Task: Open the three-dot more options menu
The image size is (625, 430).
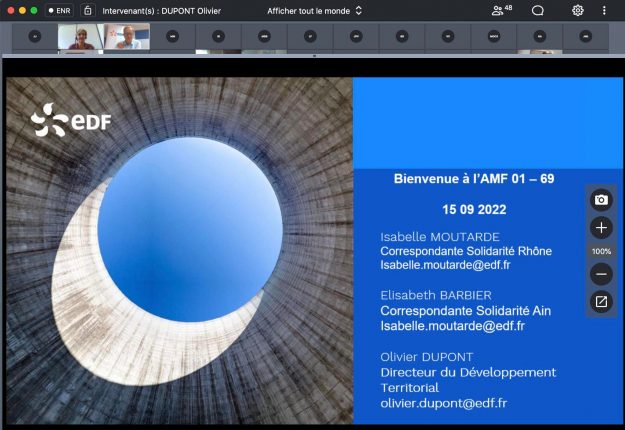Action: [605, 10]
